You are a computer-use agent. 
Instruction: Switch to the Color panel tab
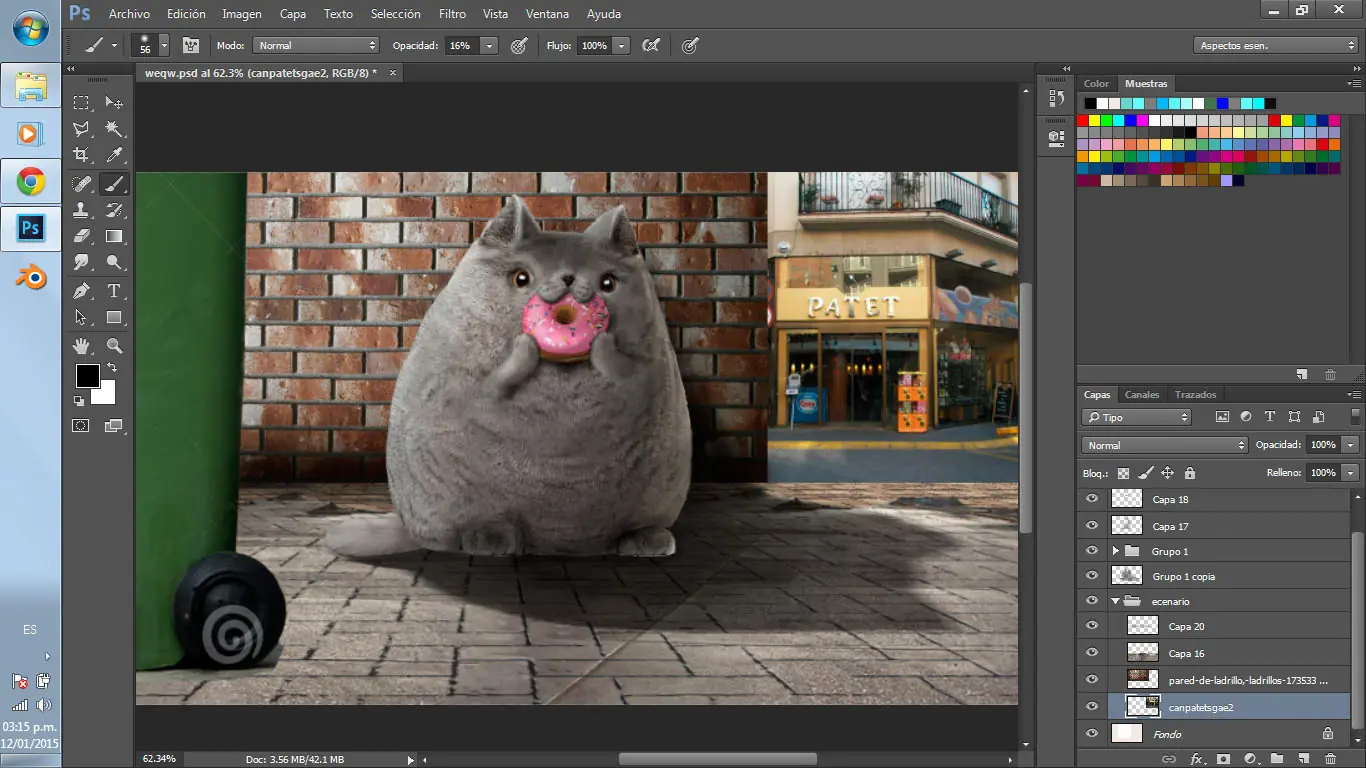(1097, 84)
